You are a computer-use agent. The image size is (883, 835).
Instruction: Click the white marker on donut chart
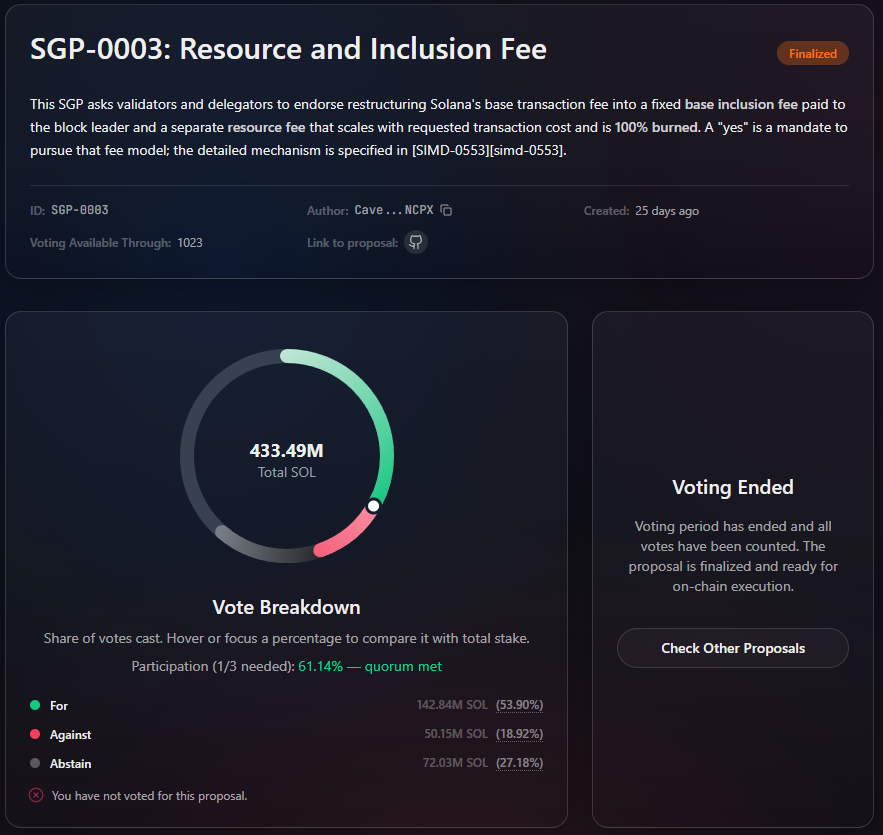click(373, 506)
